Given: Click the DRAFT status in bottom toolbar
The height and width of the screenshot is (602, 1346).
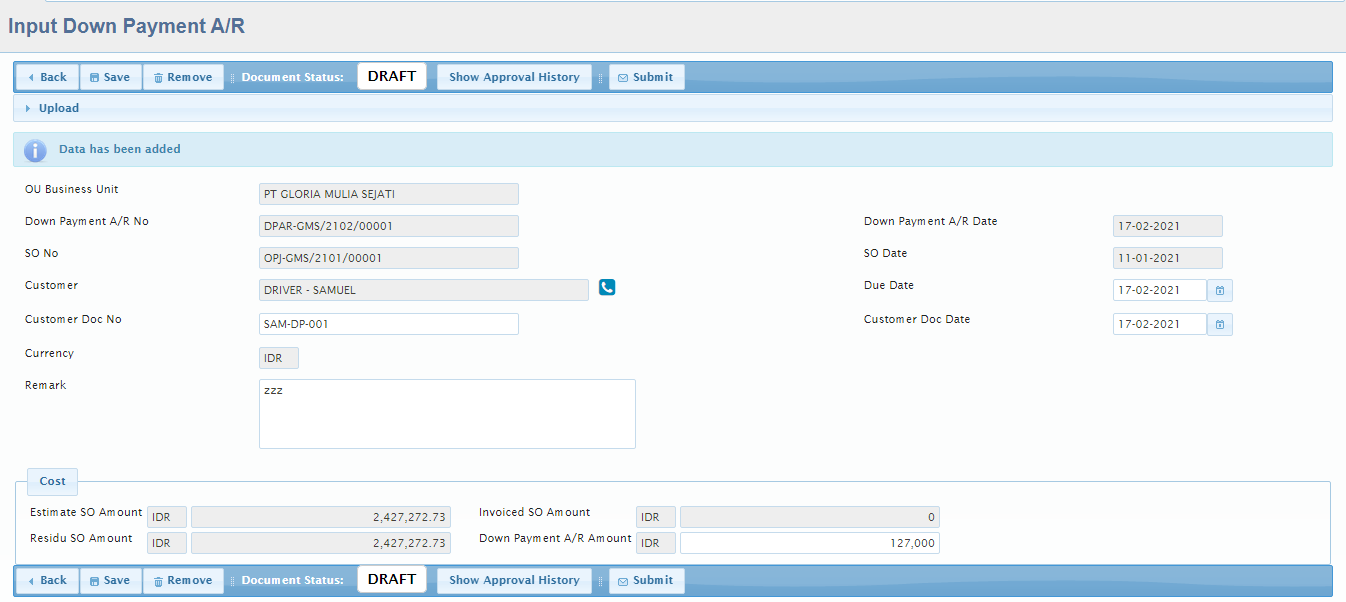Looking at the screenshot, I should pos(392,579).
